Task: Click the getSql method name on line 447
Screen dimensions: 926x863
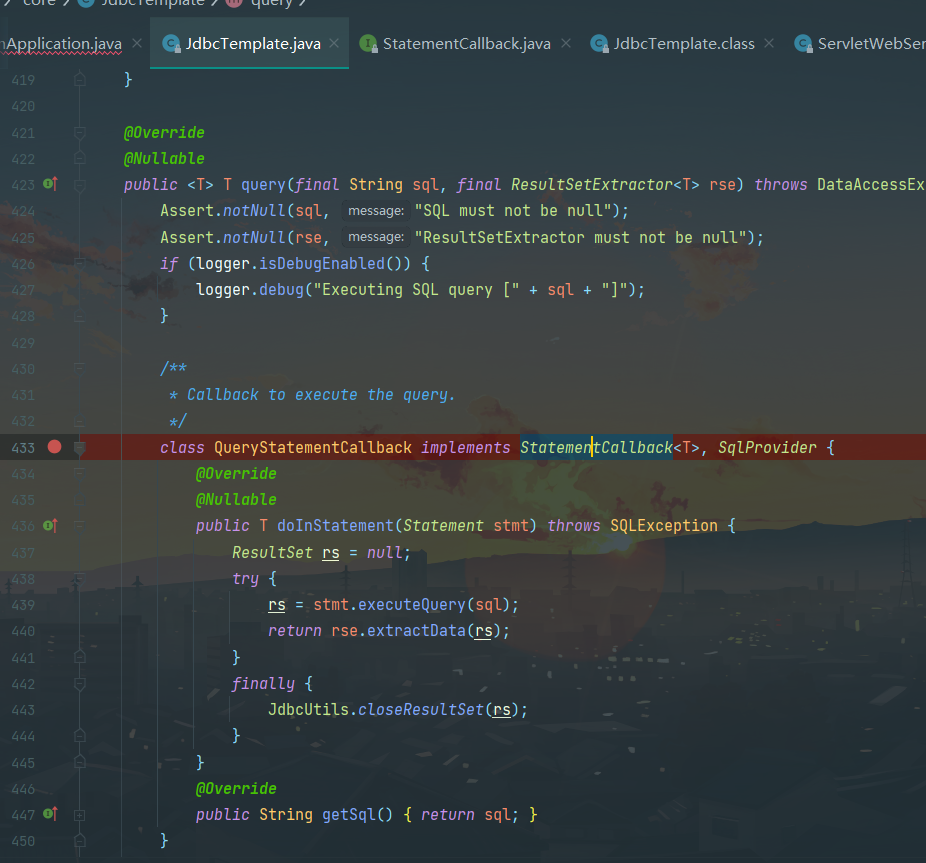Action: pyautogui.click(x=349, y=815)
